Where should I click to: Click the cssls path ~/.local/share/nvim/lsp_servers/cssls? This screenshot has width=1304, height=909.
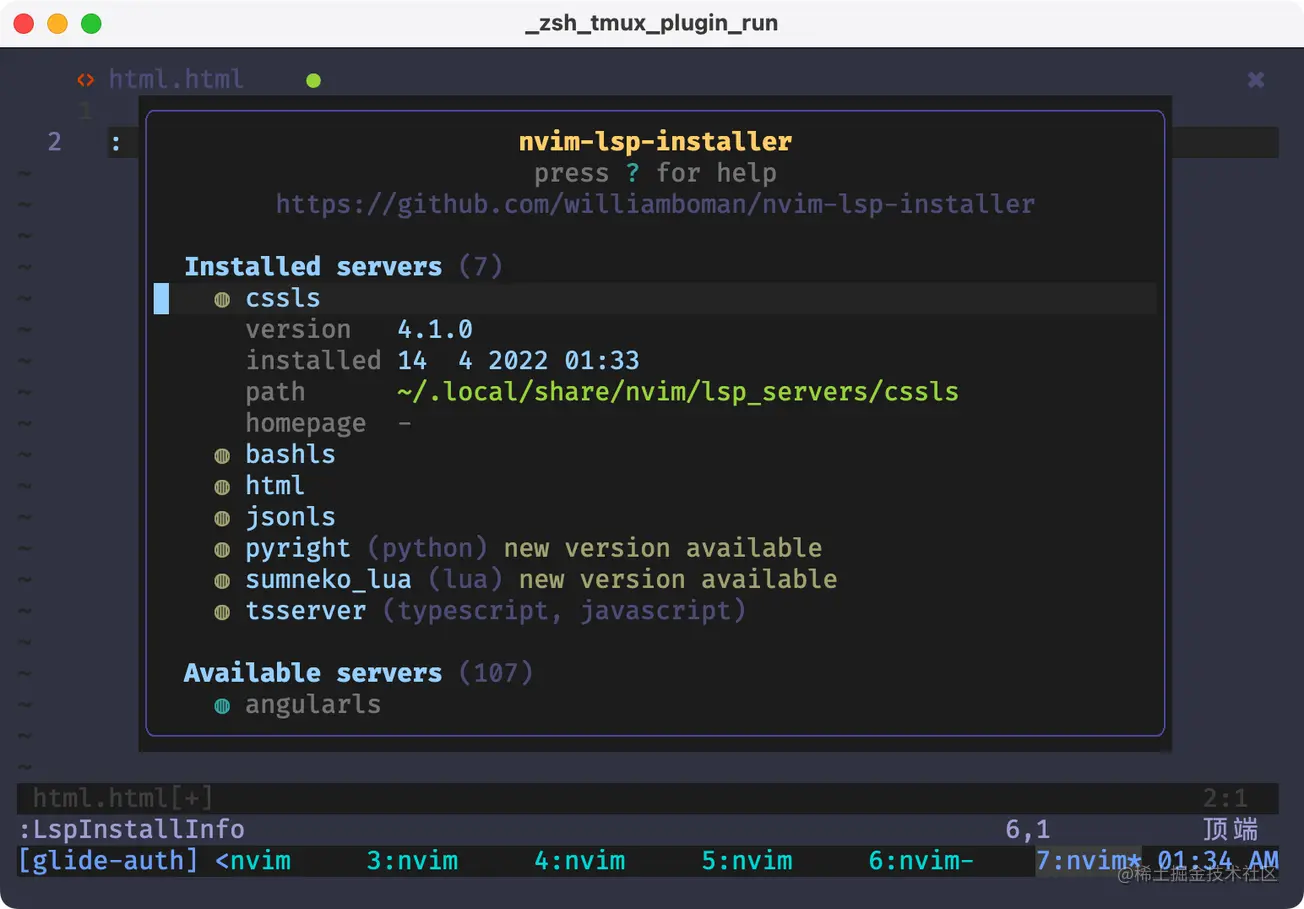pos(678,391)
